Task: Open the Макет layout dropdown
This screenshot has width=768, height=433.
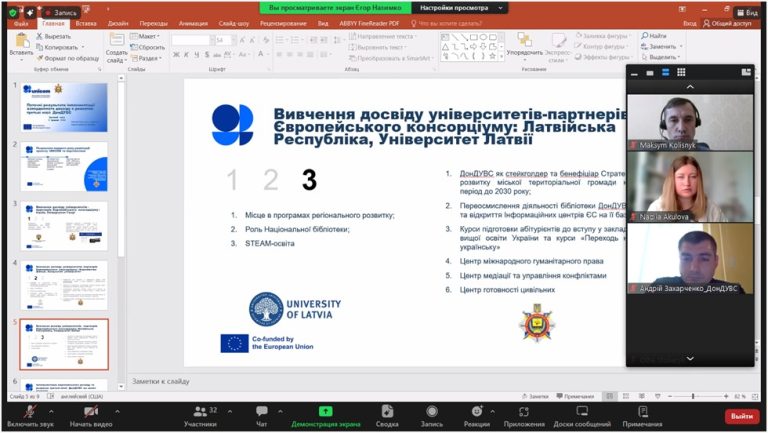Action: click(x=145, y=36)
